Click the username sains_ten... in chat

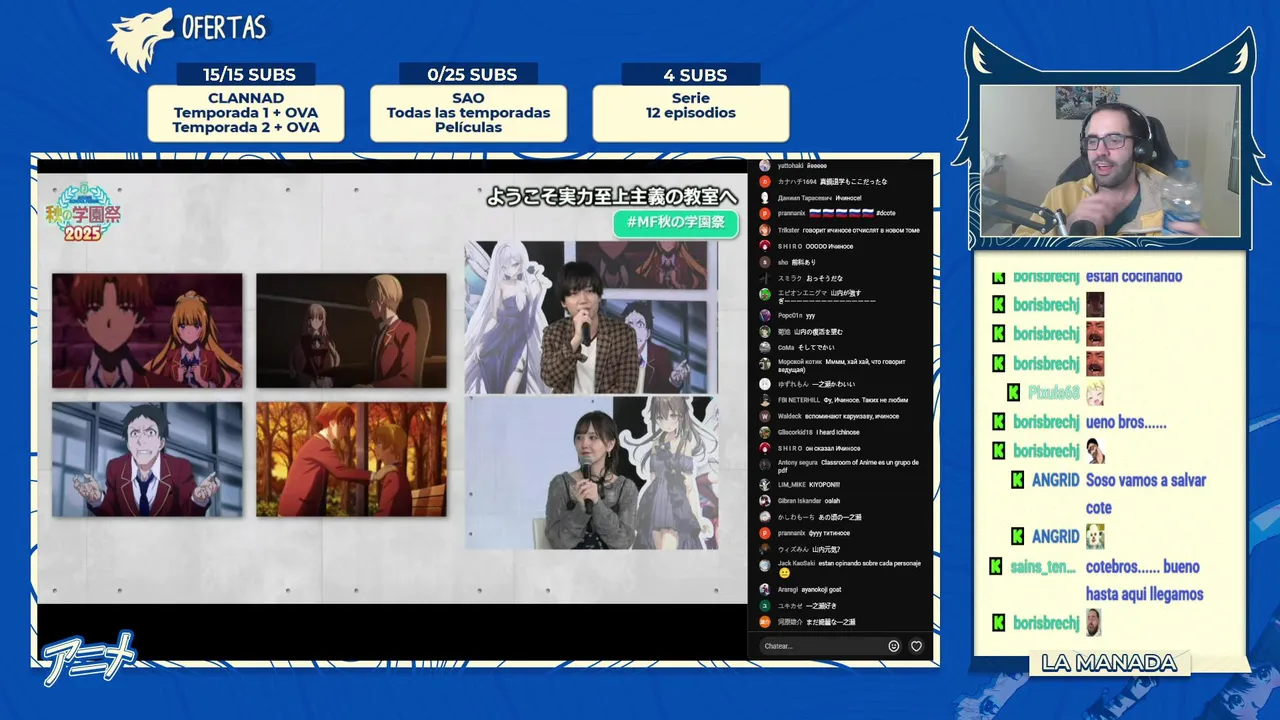pos(1043,567)
